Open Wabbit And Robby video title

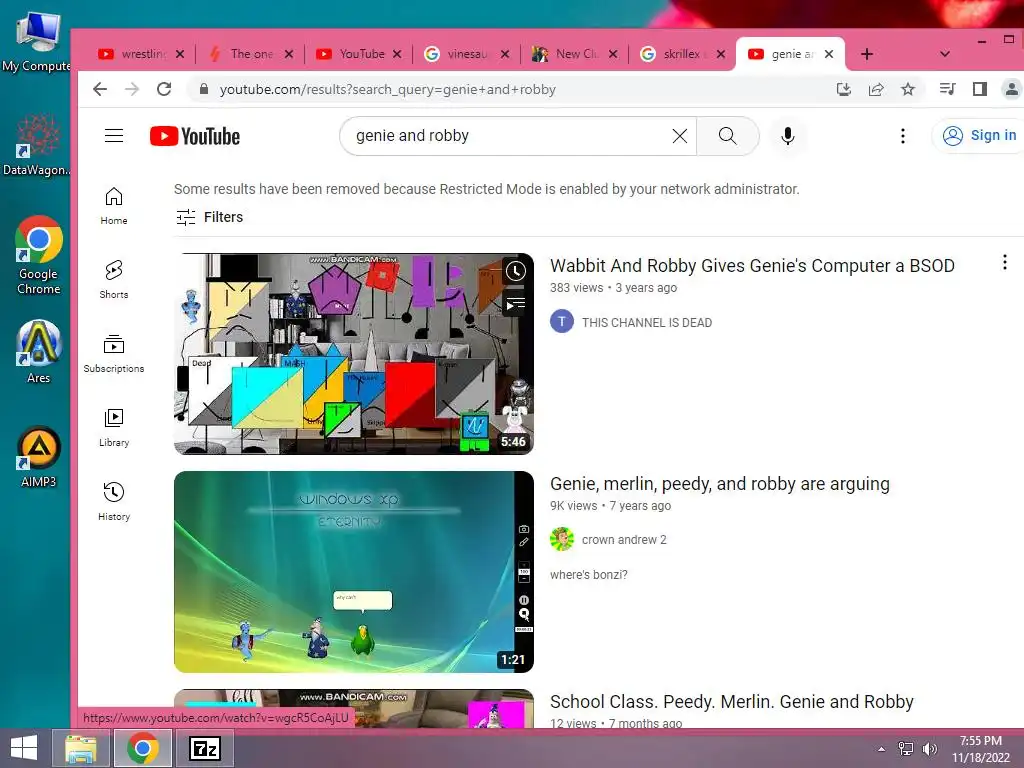[x=752, y=266]
